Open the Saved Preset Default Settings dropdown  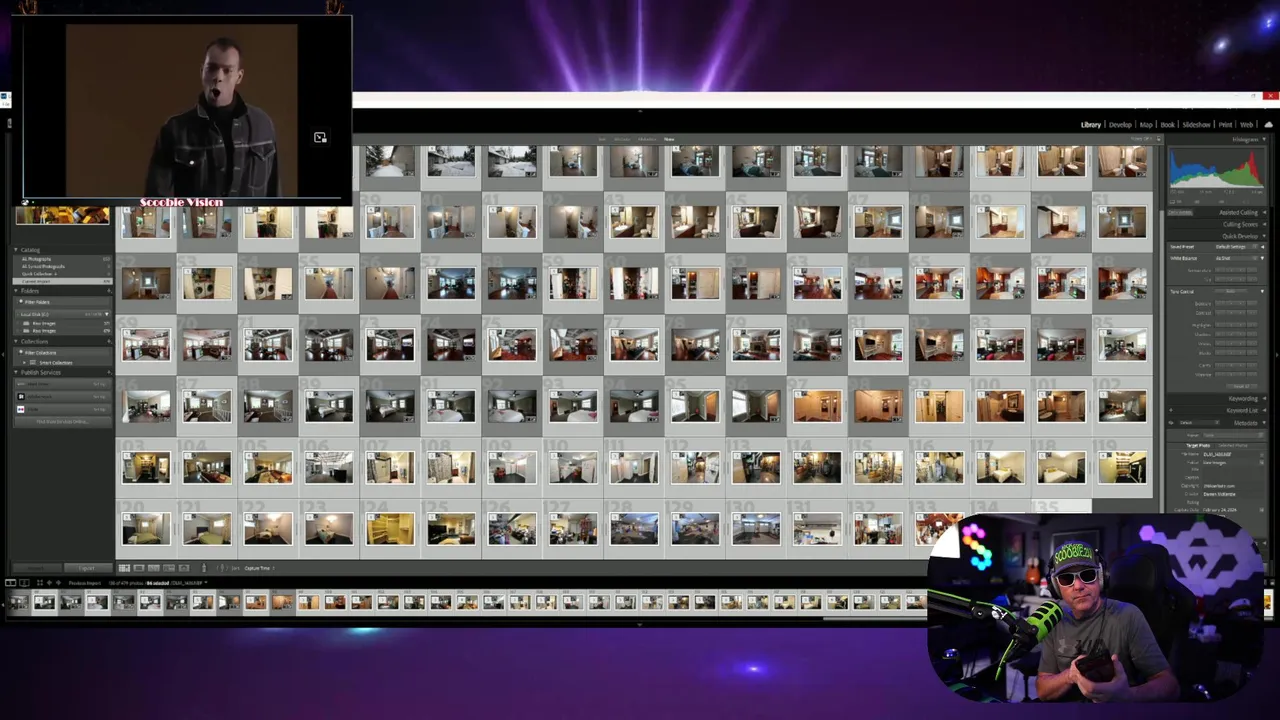[1236, 247]
